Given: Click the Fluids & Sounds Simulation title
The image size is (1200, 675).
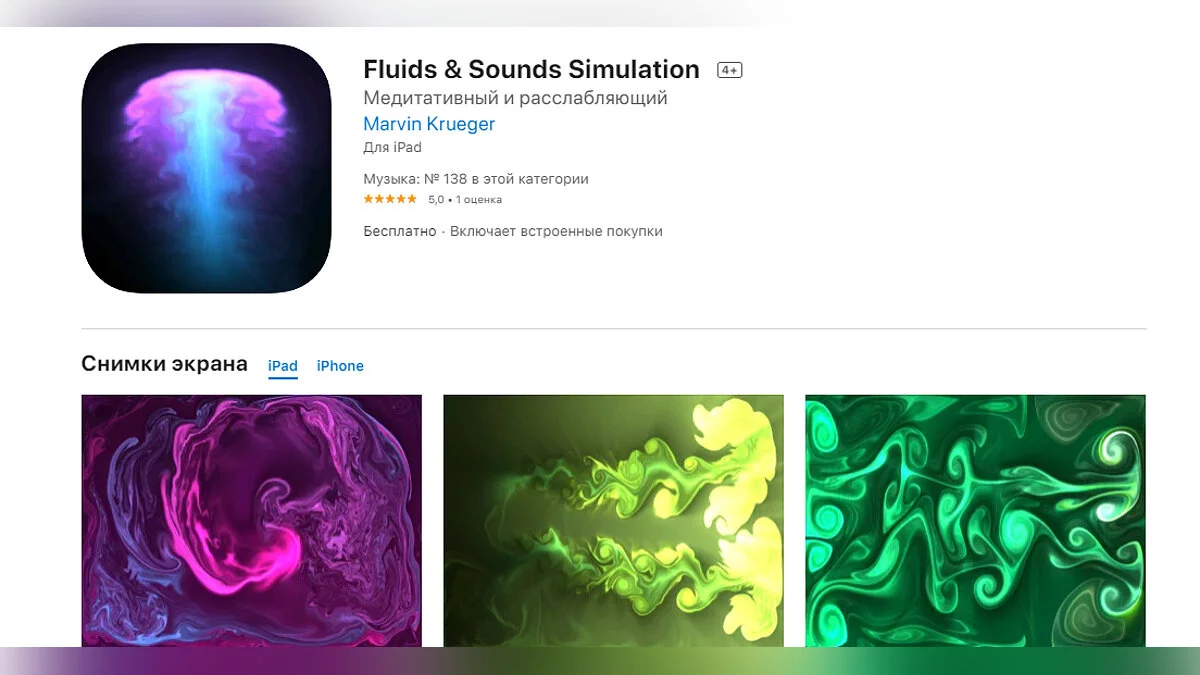Looking at the screenshot, I should pos(531,69).
